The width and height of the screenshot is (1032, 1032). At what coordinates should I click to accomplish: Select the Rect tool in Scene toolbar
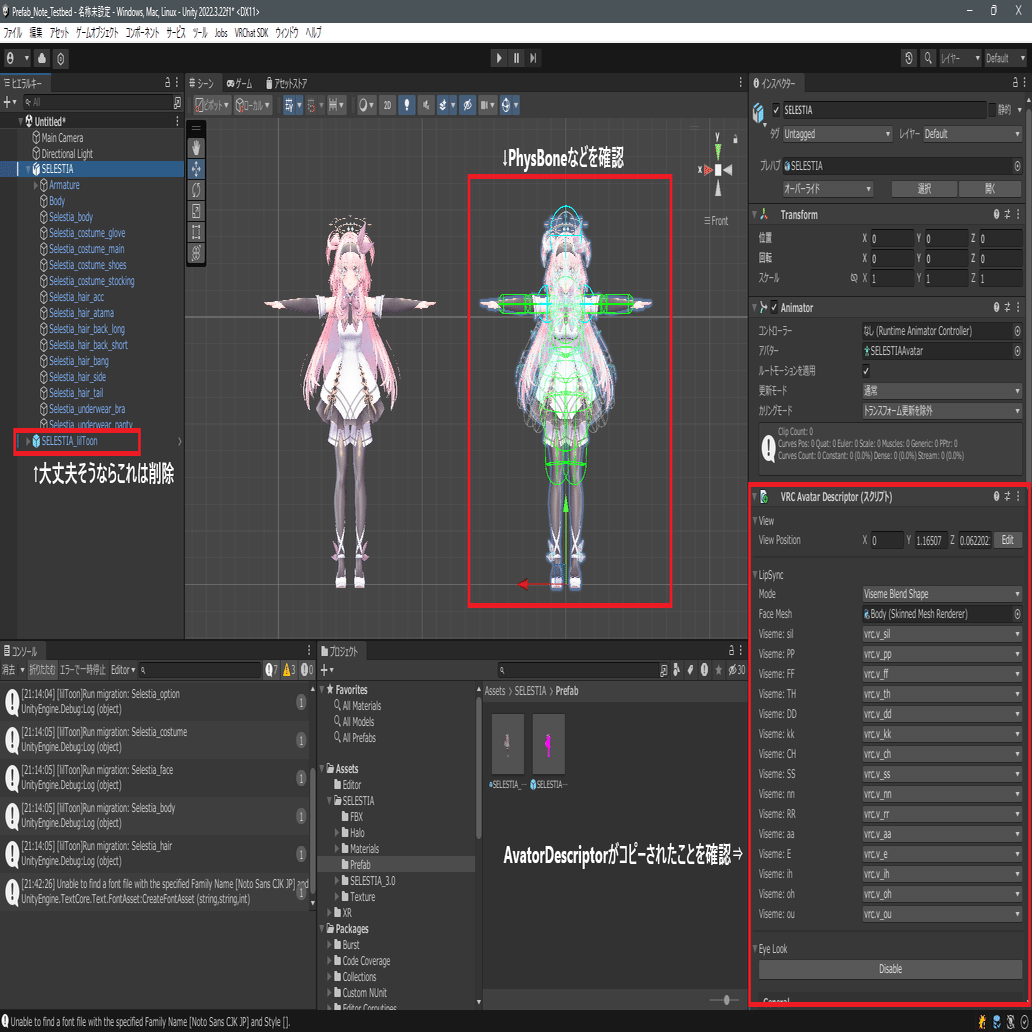196,232
